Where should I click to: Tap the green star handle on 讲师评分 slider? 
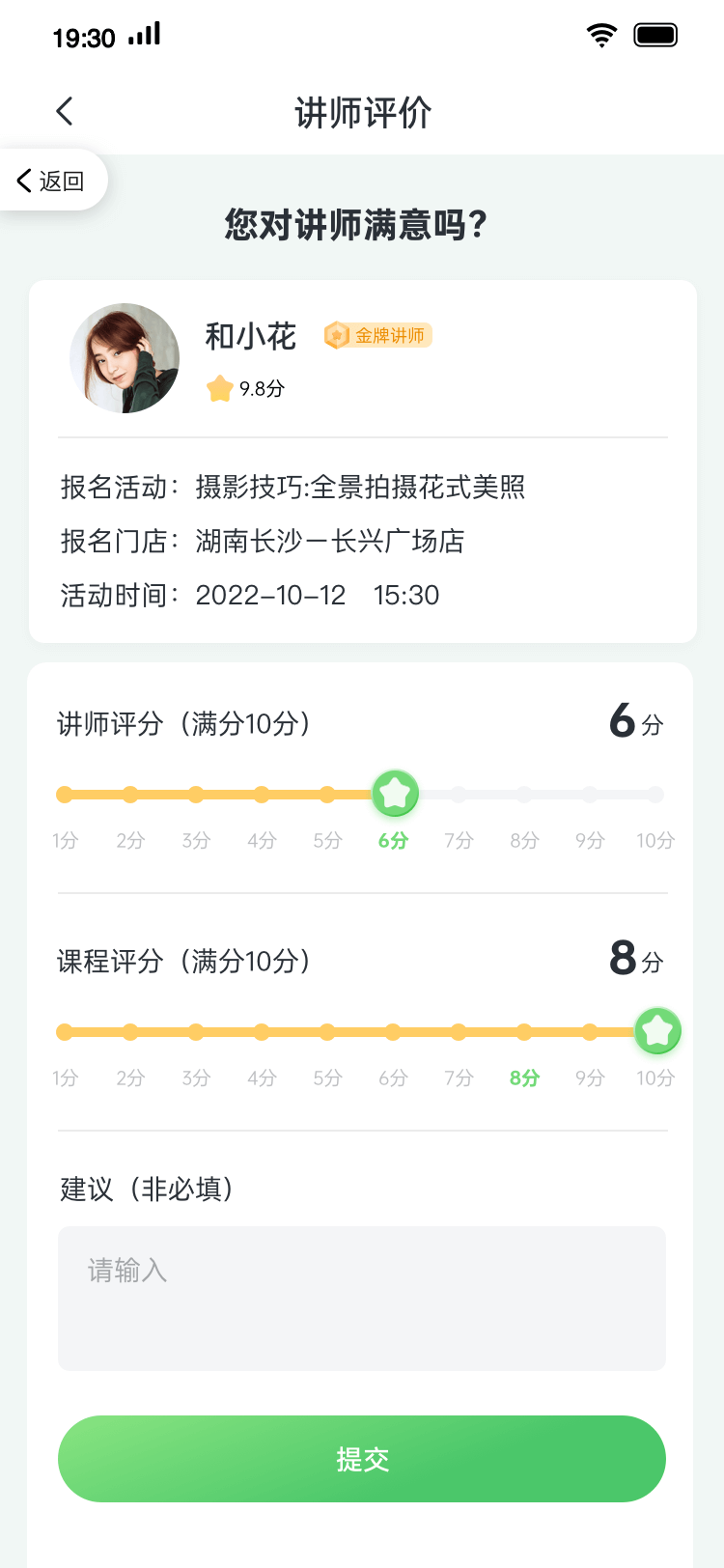pyautogui.click(x=395, y=794)
